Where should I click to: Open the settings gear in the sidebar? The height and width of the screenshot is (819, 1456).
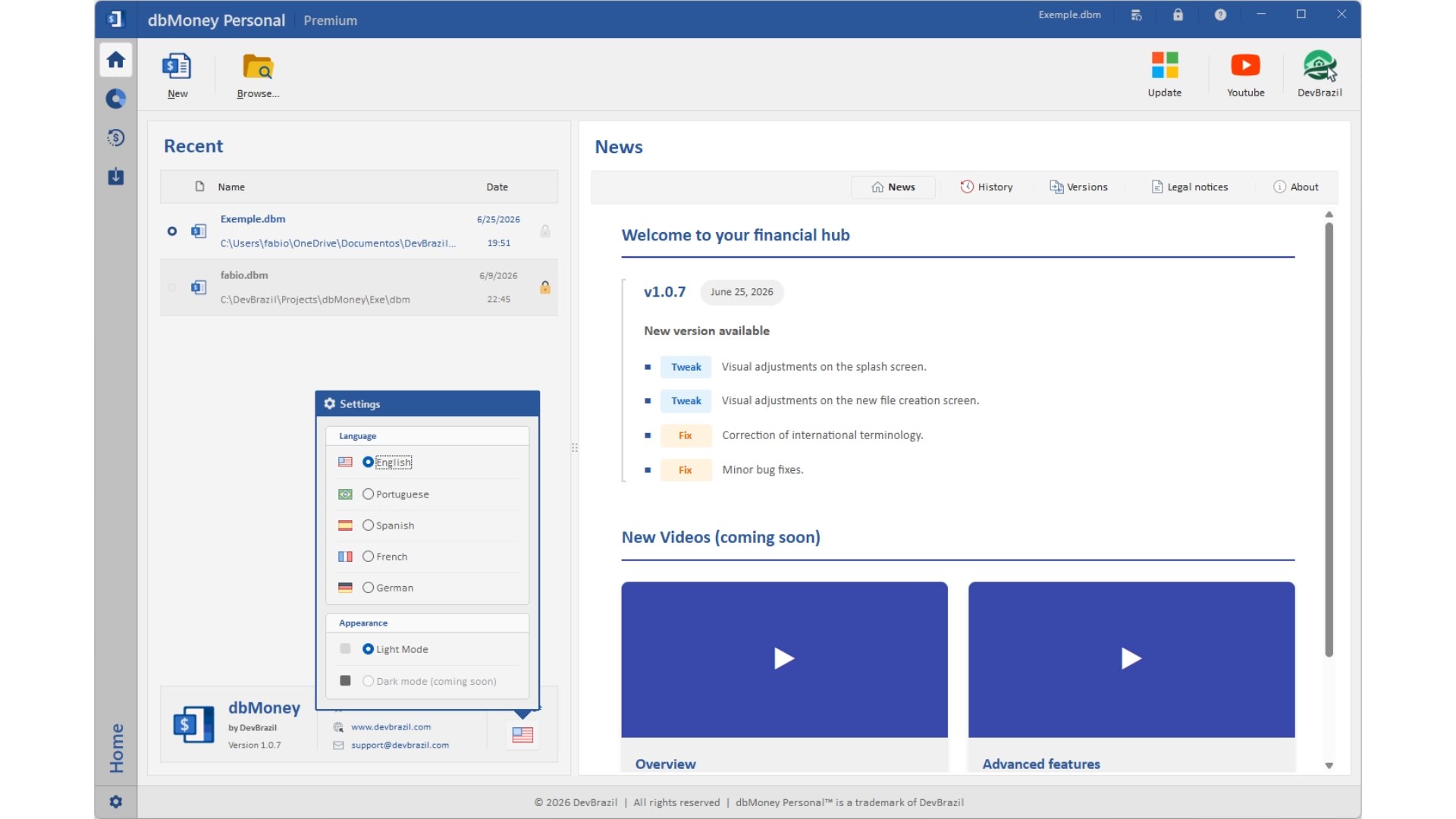115,802
